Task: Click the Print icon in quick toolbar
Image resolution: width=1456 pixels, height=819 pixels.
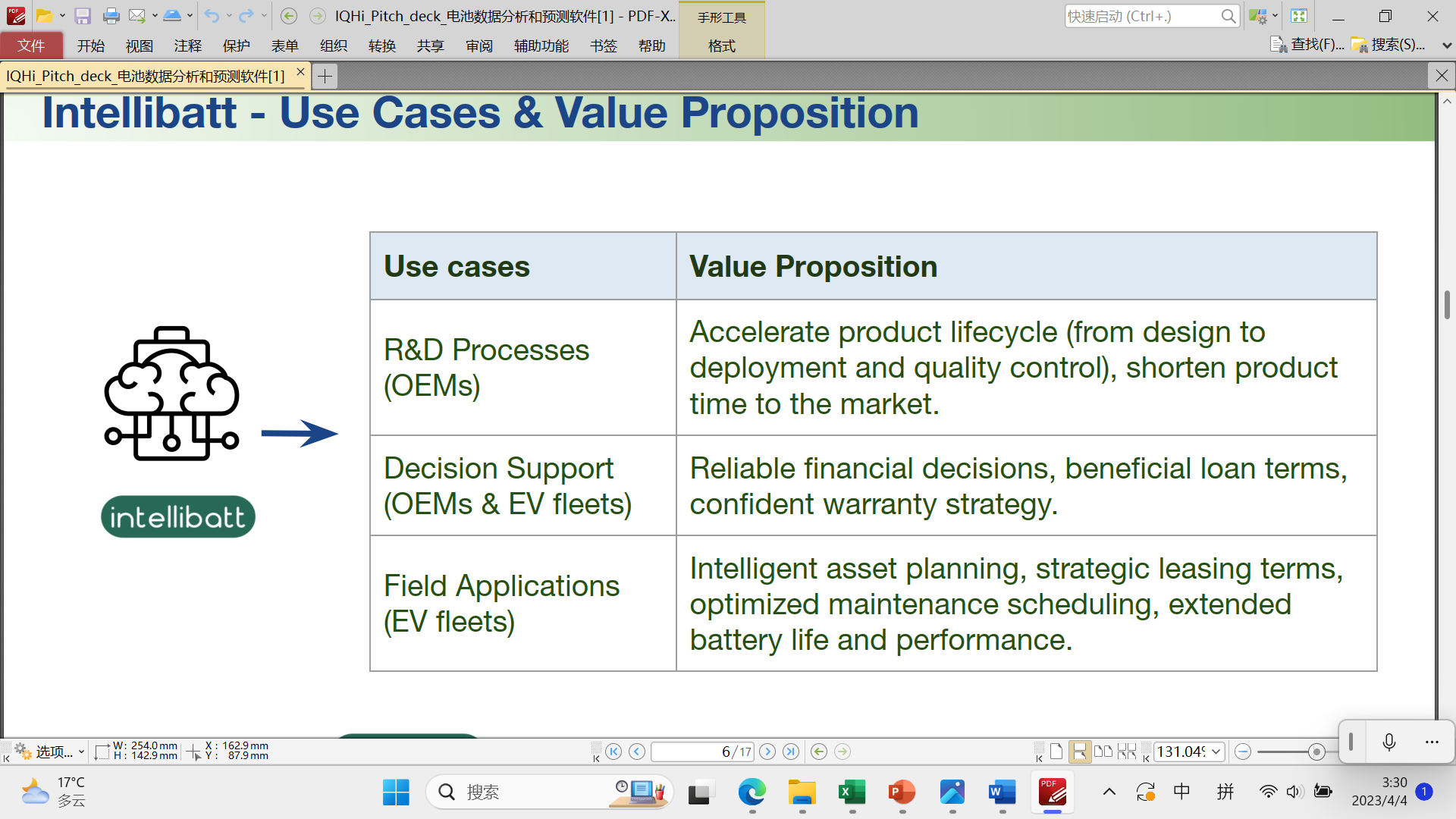Action: [111, 16]
